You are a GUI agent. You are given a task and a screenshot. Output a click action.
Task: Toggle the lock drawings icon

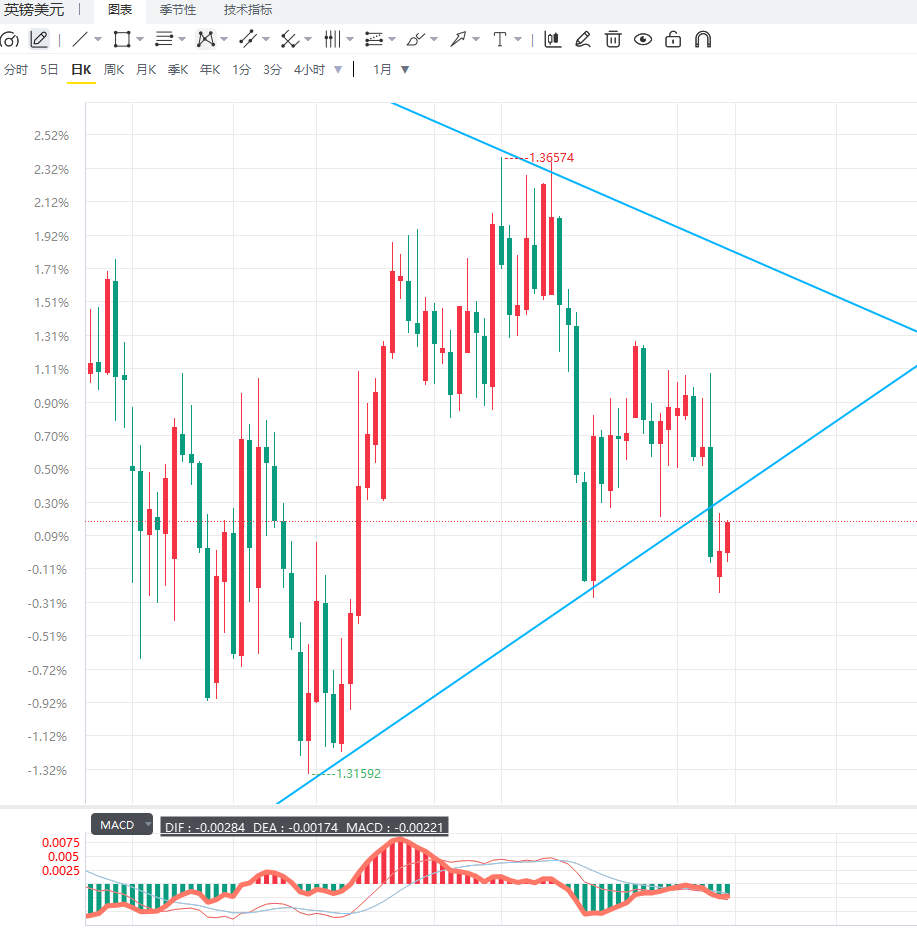tap(673, 40)
